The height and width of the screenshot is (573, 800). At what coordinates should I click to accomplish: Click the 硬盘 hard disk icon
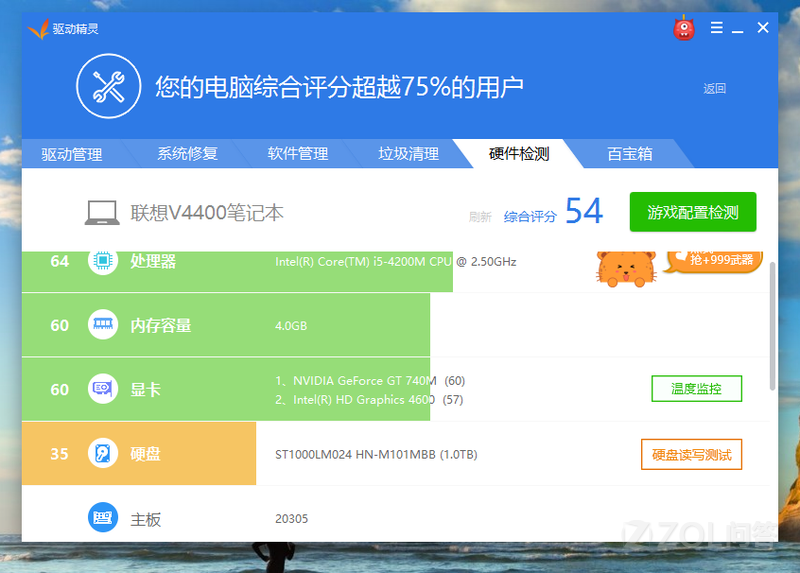103,453
